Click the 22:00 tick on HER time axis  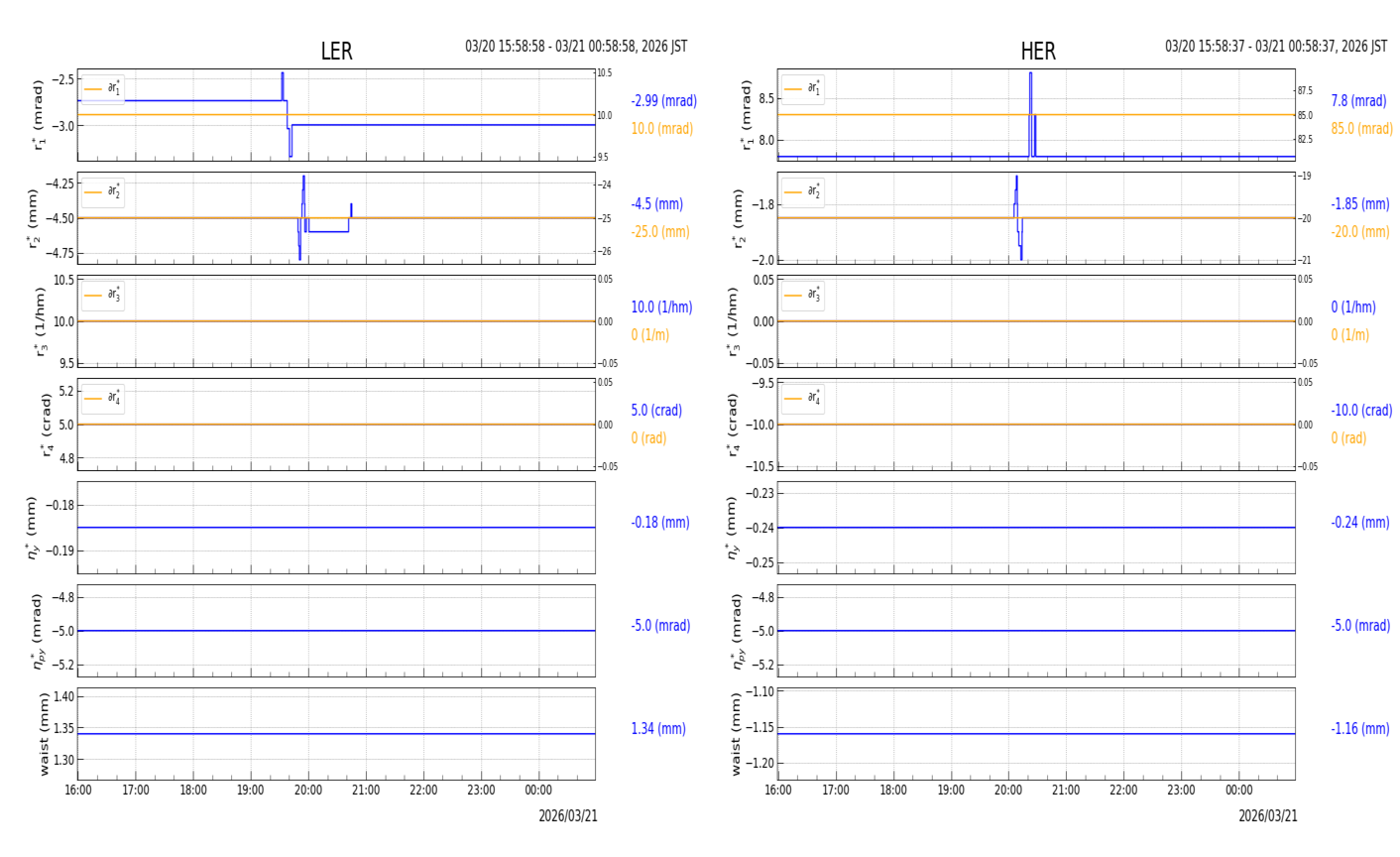coord(1123,791)
